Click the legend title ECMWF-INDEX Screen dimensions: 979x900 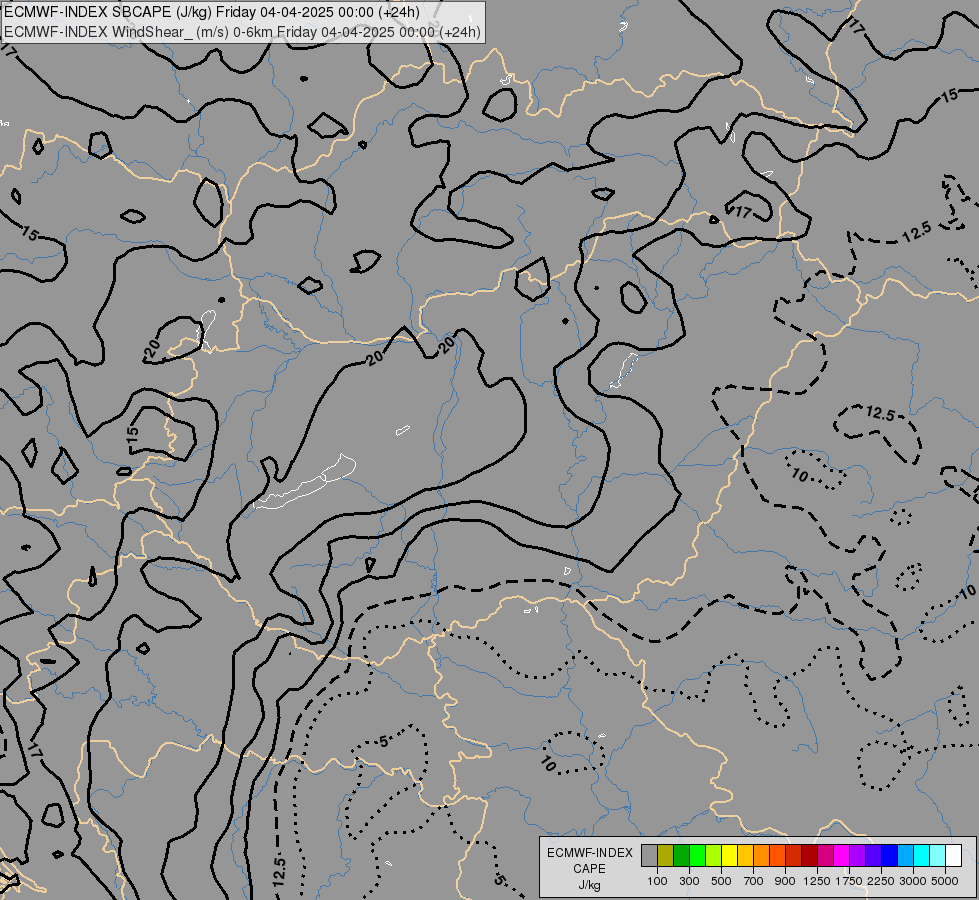point(590,853)
